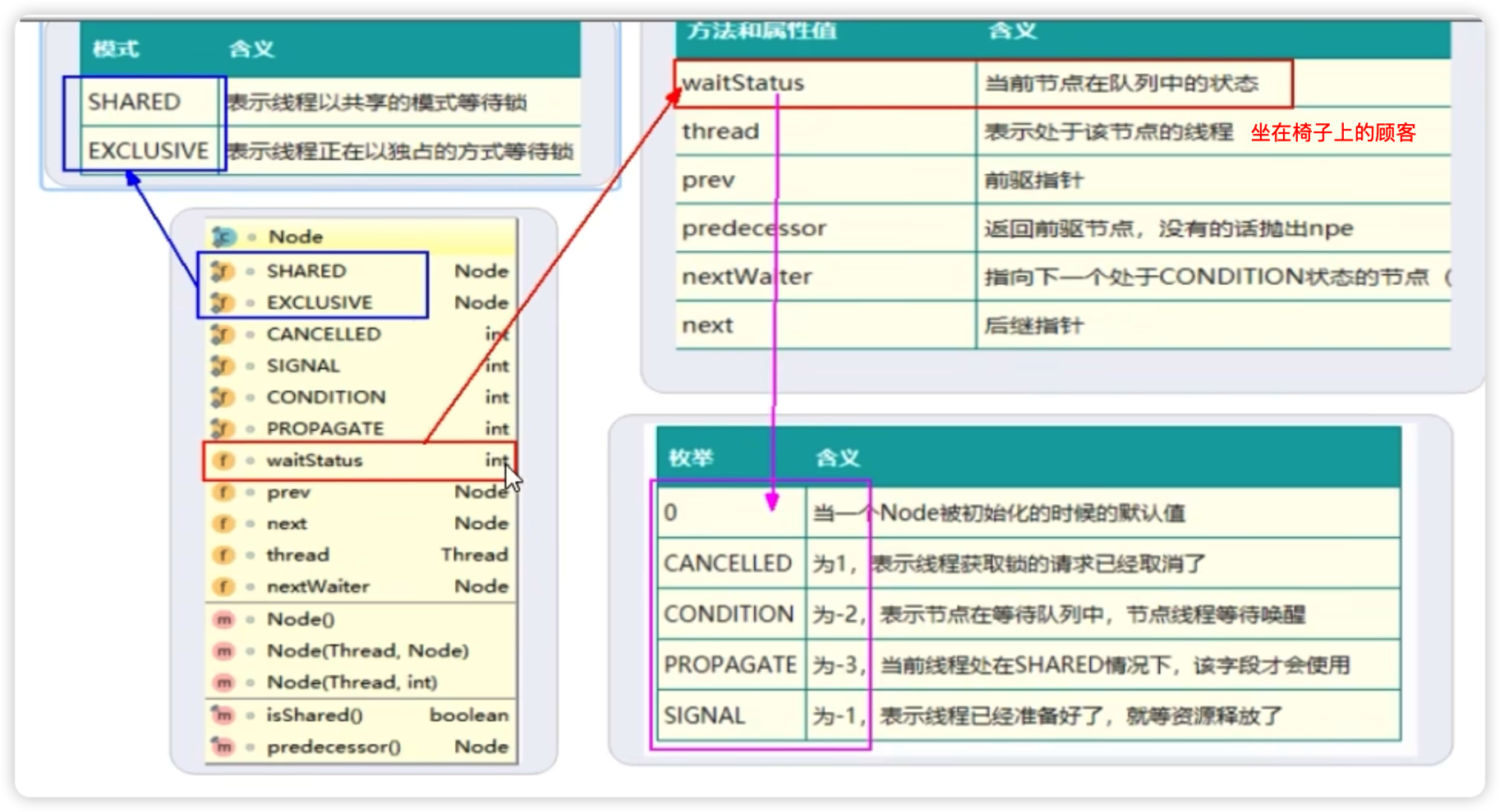
Task: Click the field icon beside CONDITION in structure
Action: click(223, 397)
